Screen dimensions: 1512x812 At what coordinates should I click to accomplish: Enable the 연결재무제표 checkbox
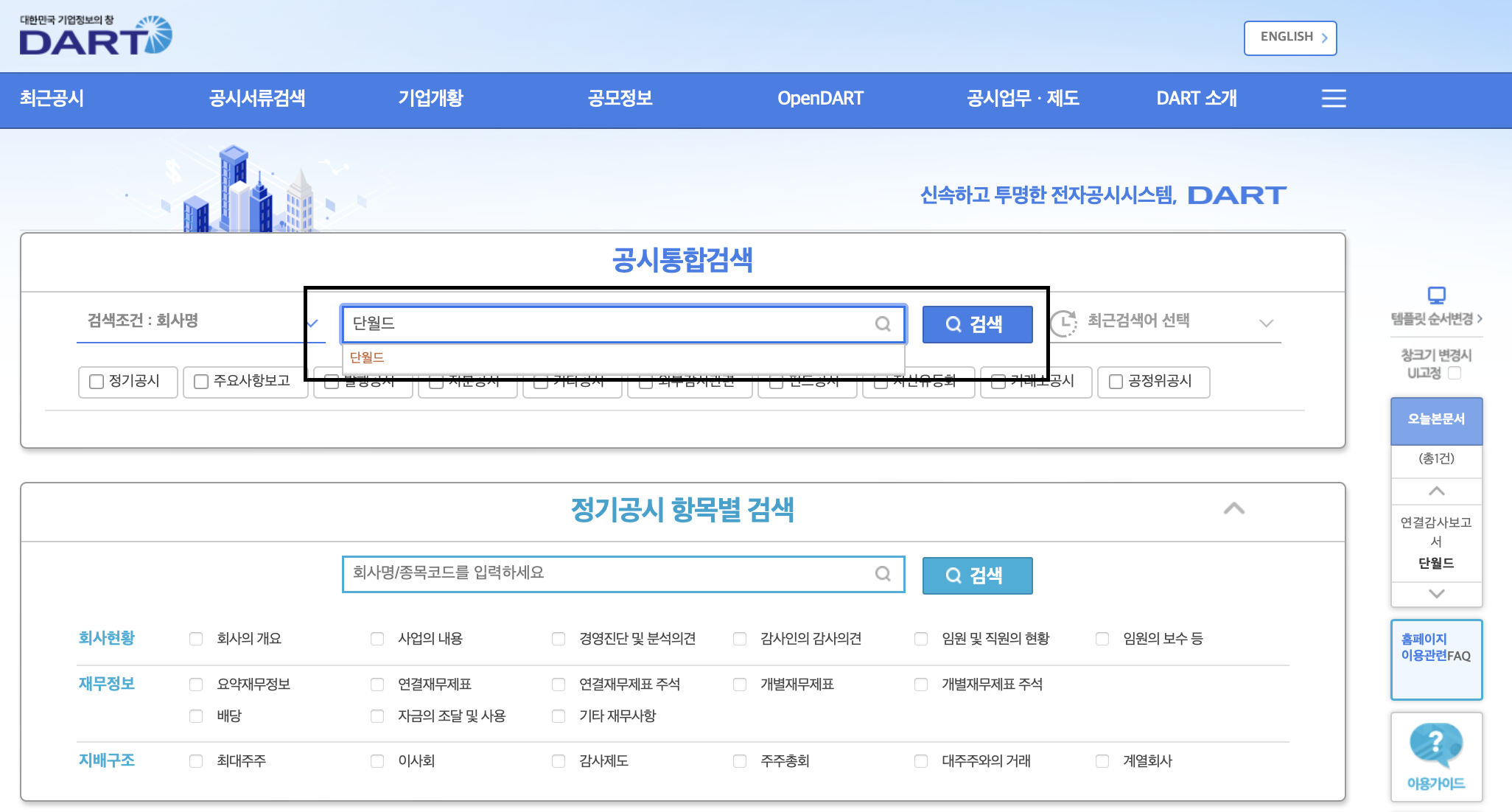377,684
